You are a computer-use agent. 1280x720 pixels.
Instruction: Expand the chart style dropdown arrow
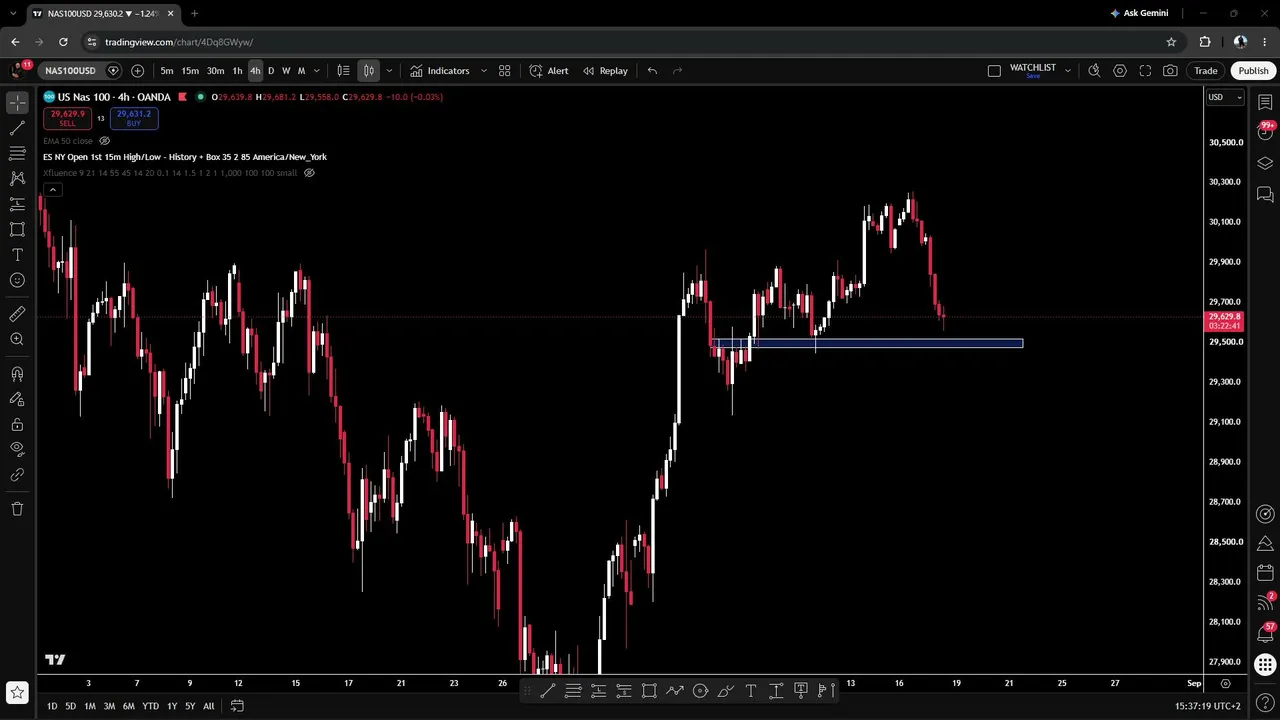(389, 71)
